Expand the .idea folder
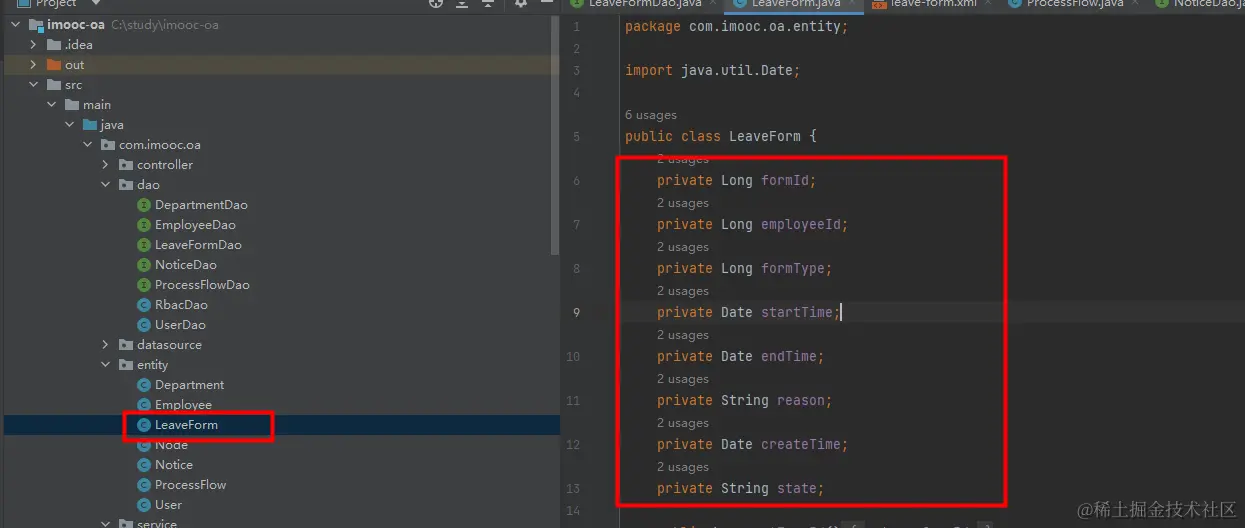 tap(34, 45)
